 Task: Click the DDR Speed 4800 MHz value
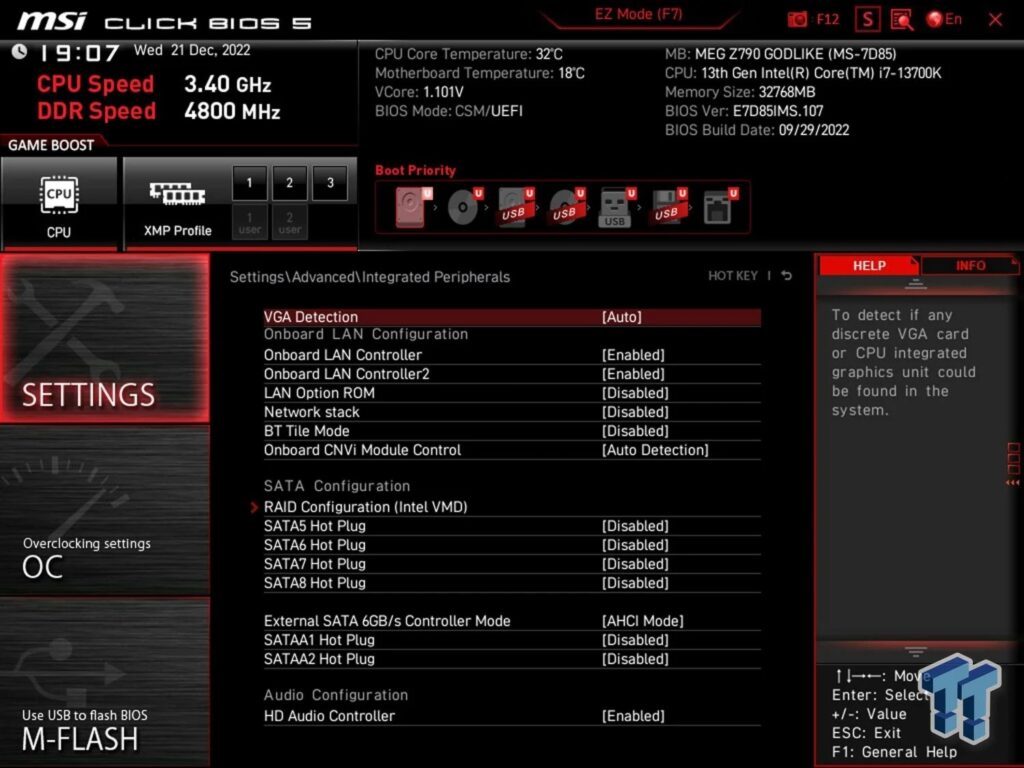(x=232, y=111)
